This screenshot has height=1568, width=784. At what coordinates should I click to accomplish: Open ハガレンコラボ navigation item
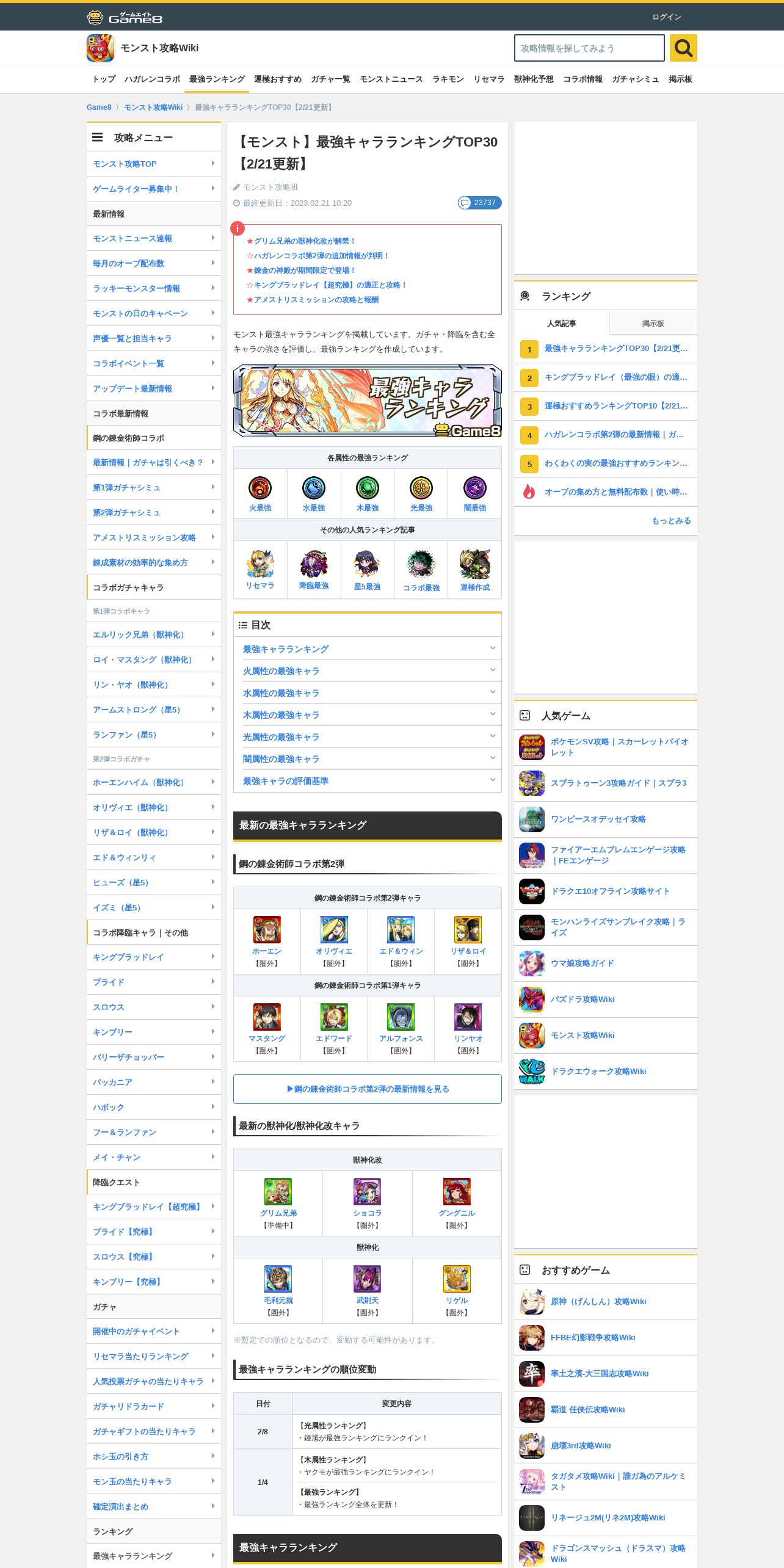tap(153, 79)
